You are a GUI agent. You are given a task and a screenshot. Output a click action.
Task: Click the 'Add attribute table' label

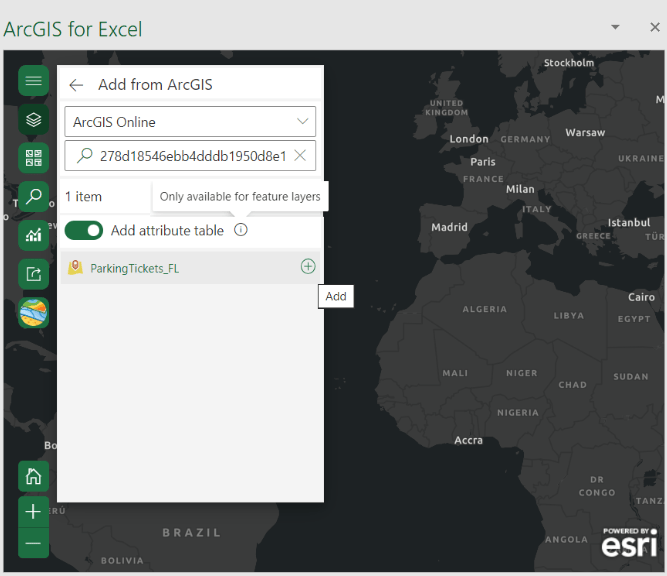coord(167,230)
